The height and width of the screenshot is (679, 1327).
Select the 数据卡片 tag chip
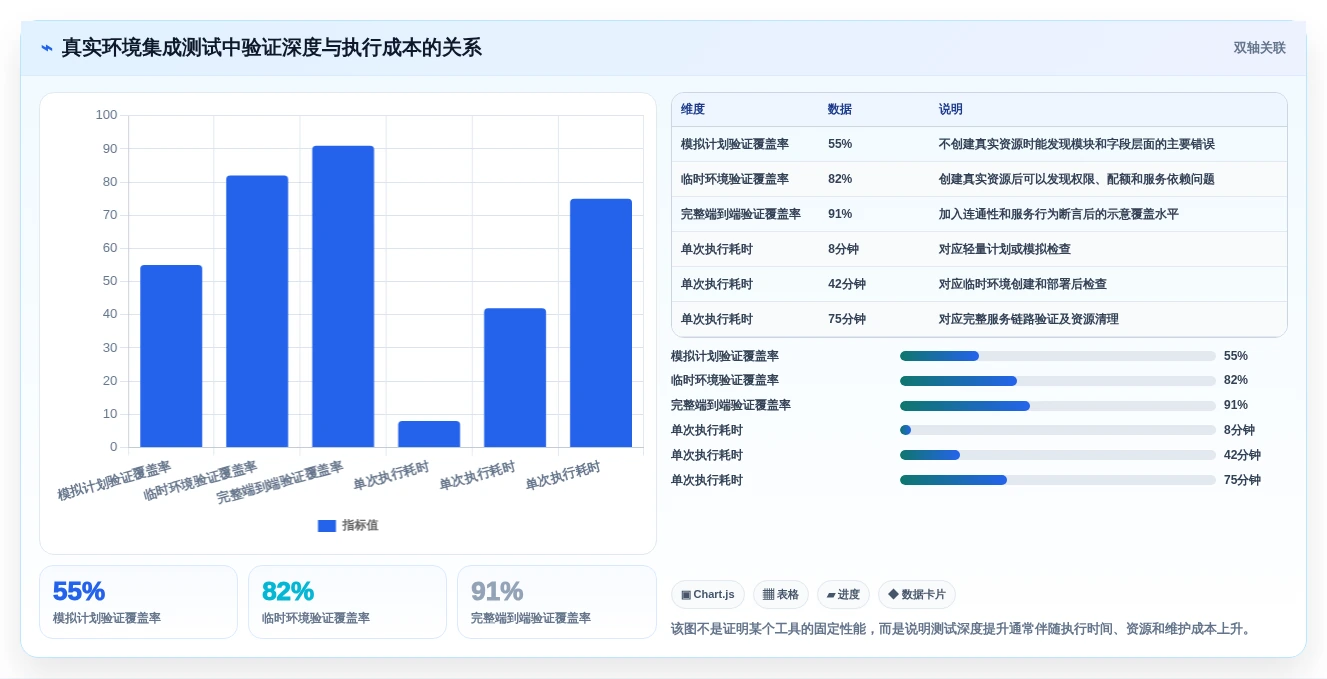coord(917,594)
